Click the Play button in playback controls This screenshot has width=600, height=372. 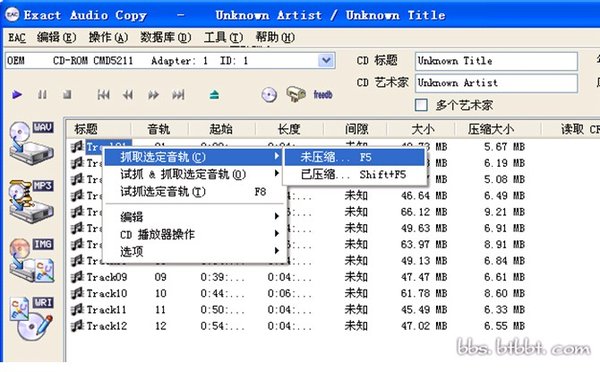(17, 94)
